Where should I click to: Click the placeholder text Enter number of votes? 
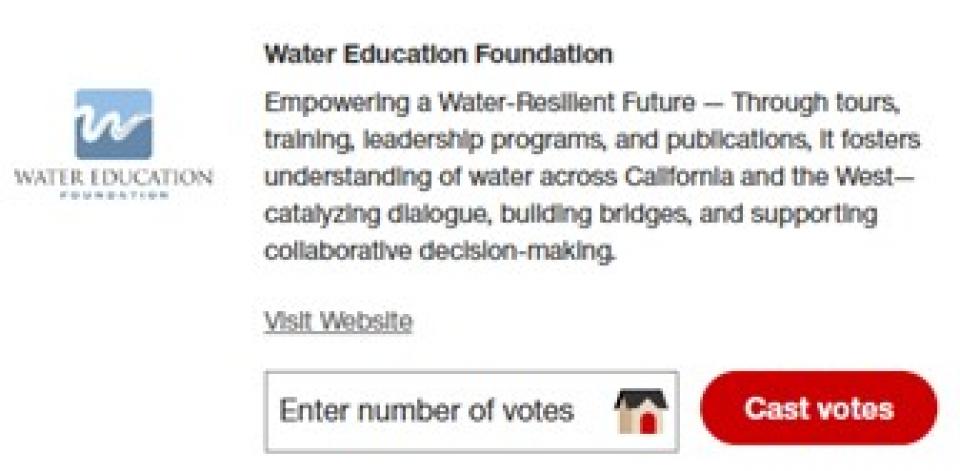coord(427,411)
